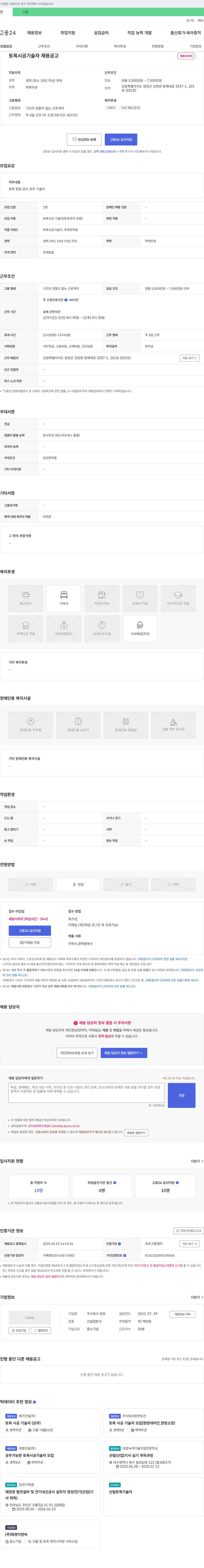Submit question with 전송 button
This screenshot has width=204, height=1568.
[181, 1095]
